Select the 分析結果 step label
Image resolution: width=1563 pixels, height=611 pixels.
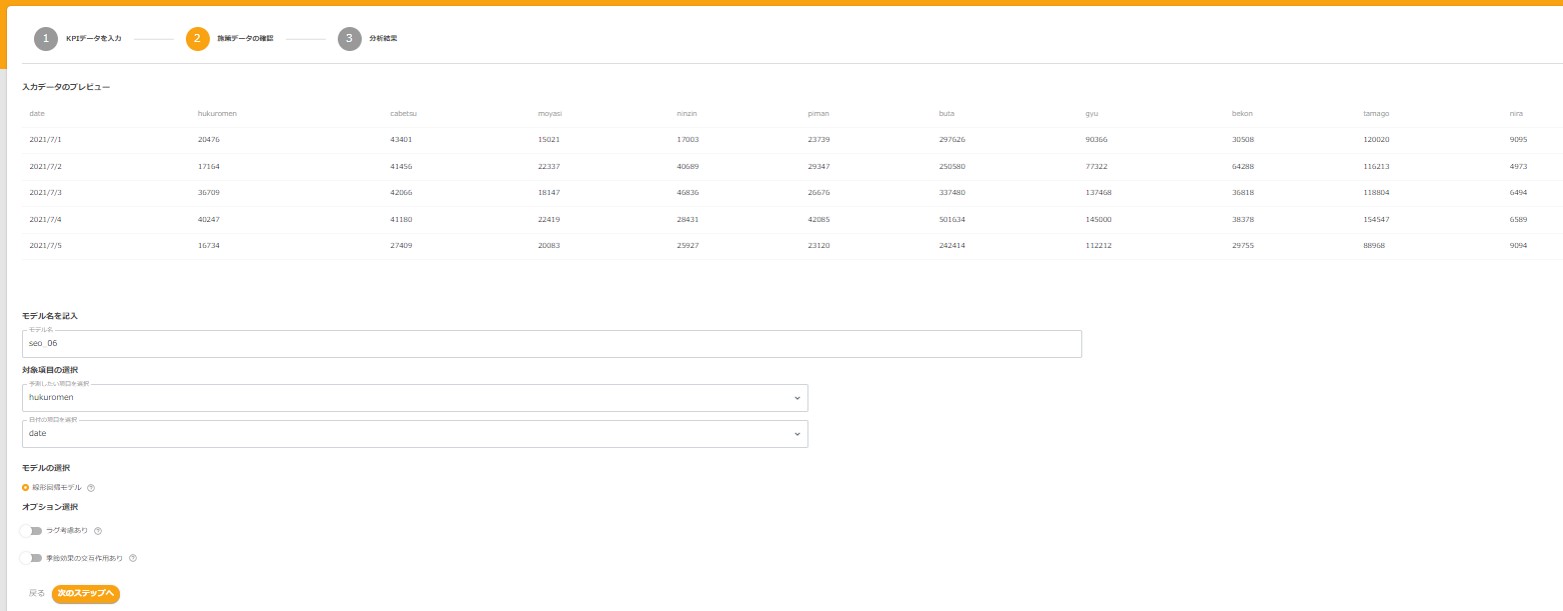tap(383, 39)
